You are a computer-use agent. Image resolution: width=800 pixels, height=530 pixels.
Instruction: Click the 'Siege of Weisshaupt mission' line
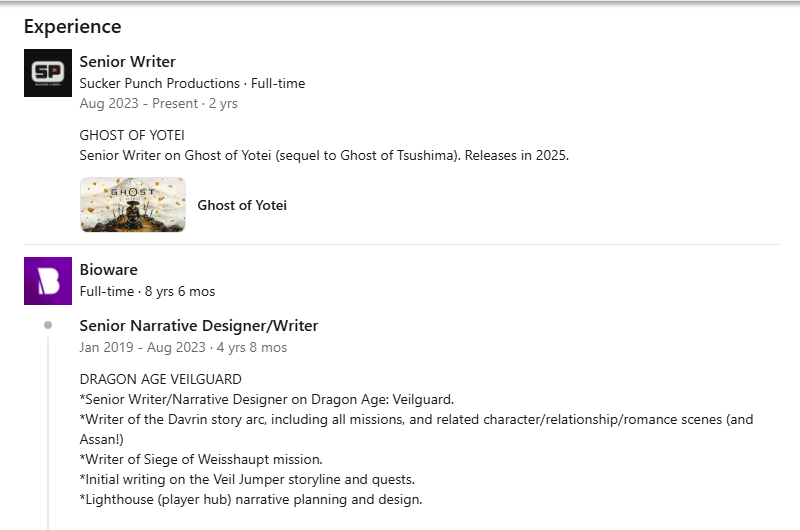(201, 459)
